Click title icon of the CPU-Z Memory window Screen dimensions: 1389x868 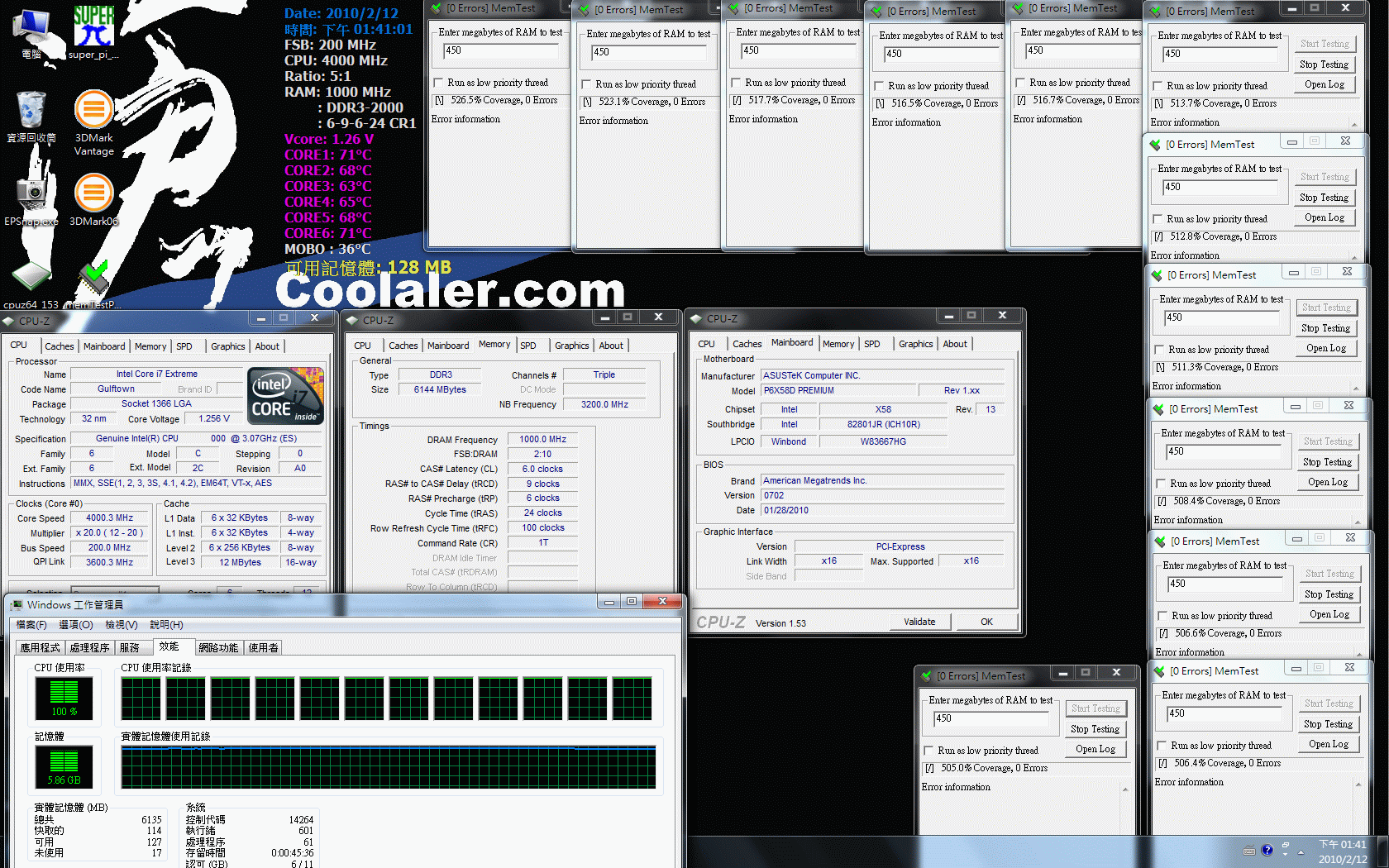click(353, 321)
